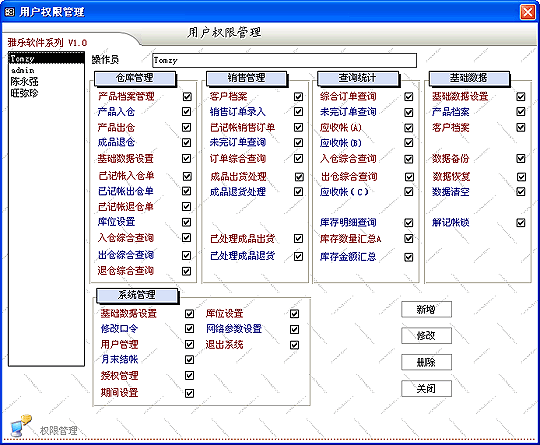Toggle the 销售订单录入 permission checkbox

298,112
